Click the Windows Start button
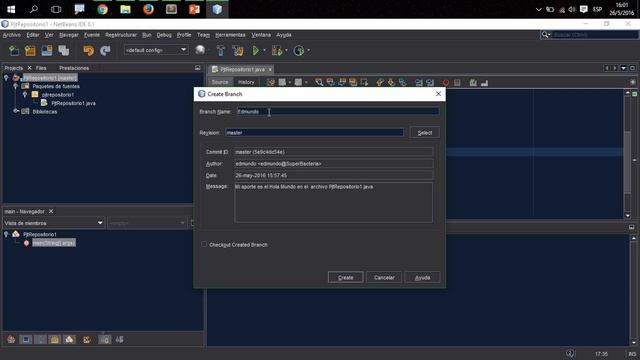Screen dimensions: 640x360 (x=11, y=9)
